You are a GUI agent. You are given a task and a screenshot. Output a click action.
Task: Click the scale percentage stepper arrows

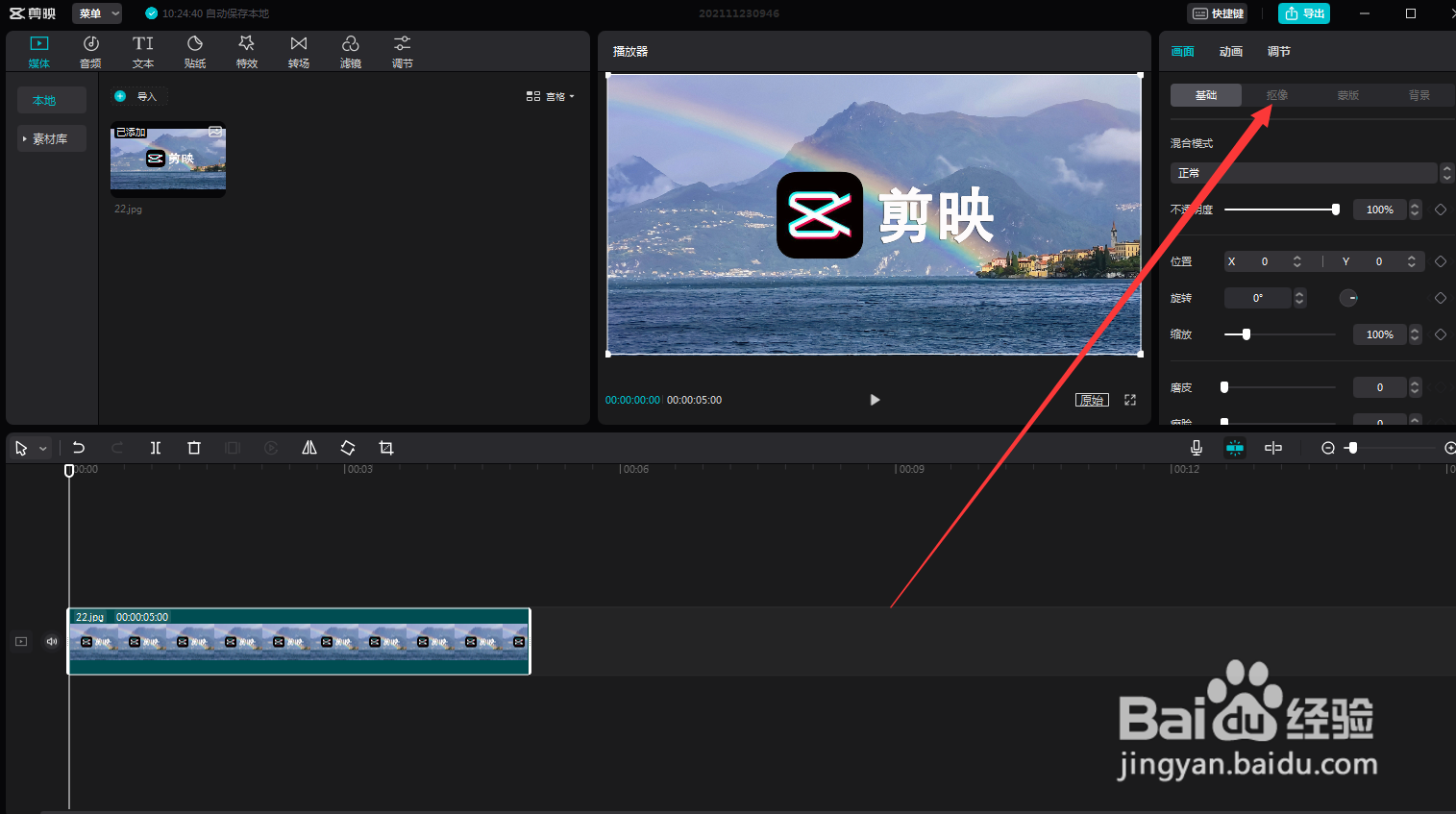pos(1415,334)
